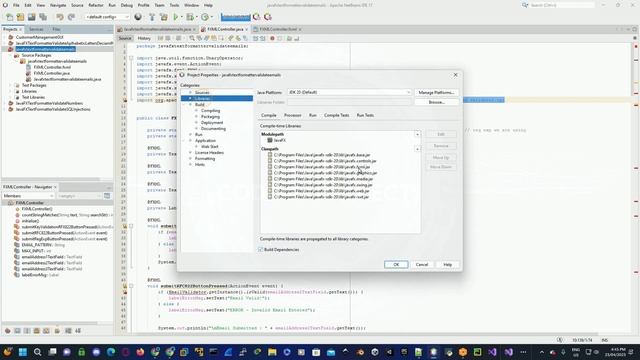This screenshot has height=360, width=640.
Task: Open the Run dropdown arrow beside play icon
Action: [182, 17]
